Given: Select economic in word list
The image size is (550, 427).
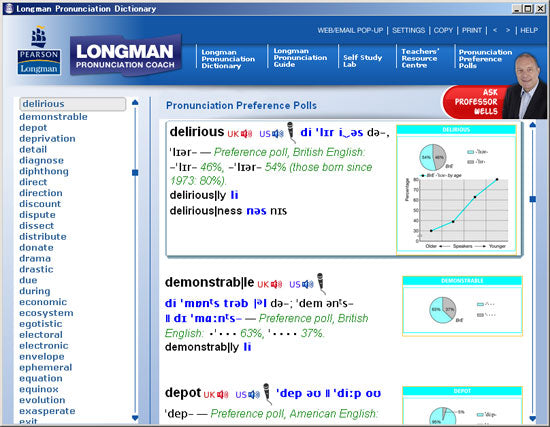Looking at the screenshot, I should point(43,302).
